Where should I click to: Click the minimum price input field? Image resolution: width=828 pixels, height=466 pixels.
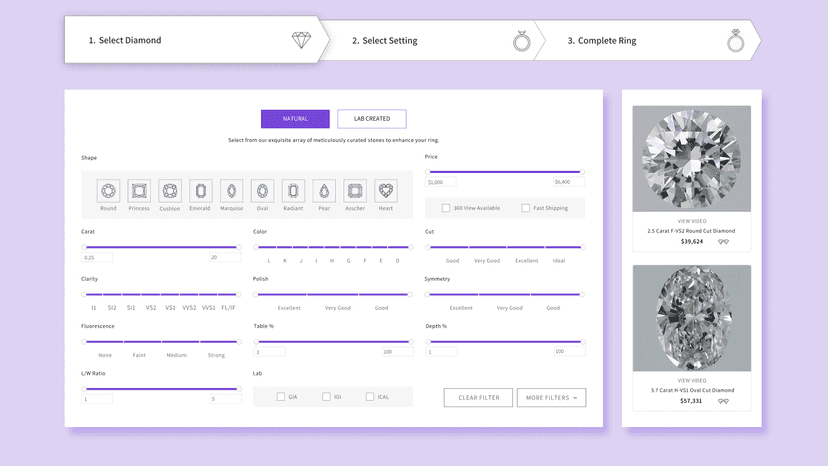coord(441,182)
